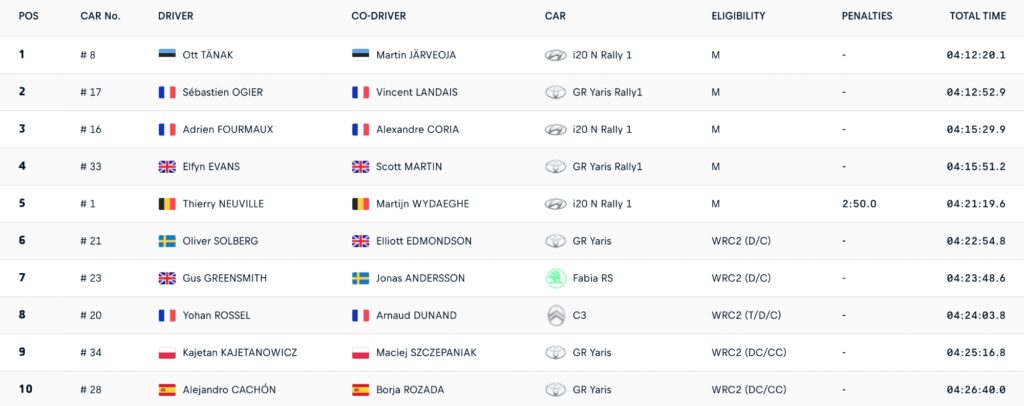Click the Polish flag beside Kajetan KAJETANOWICZ

tap(167, 352)
